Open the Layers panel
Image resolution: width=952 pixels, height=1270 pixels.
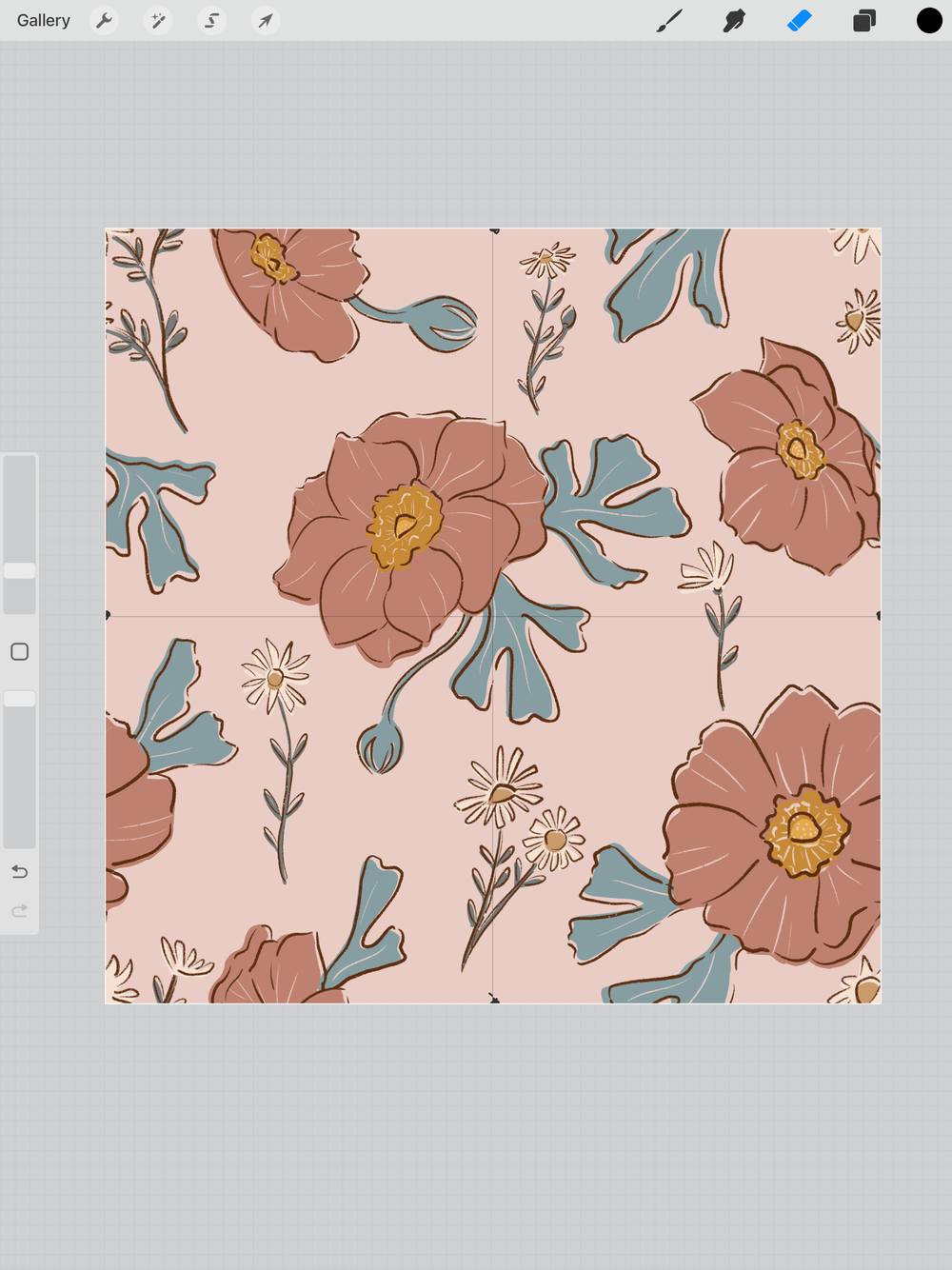864,20
